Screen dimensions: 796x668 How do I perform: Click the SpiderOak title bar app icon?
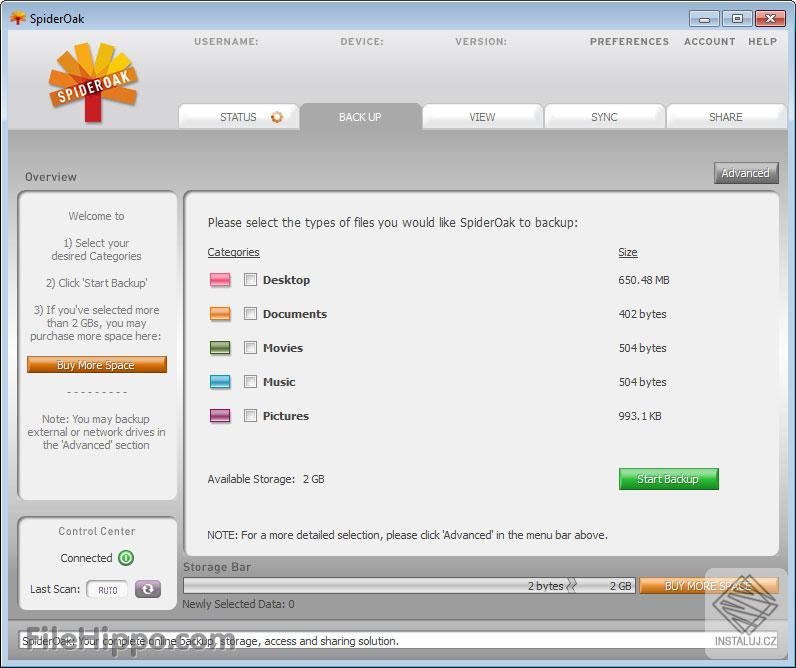pos(18,18)
